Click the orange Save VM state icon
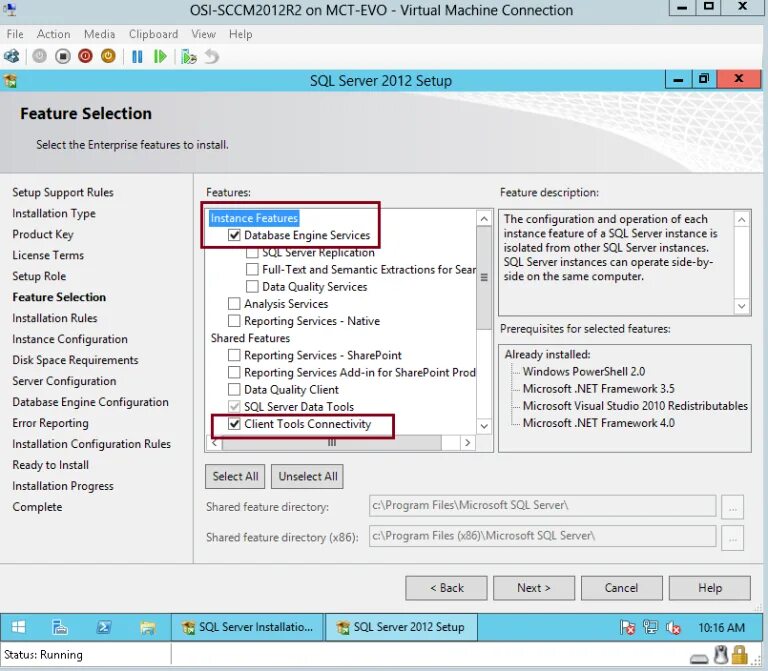The height and width of the screenshot is (671, 768). click(x=108, y=56)
